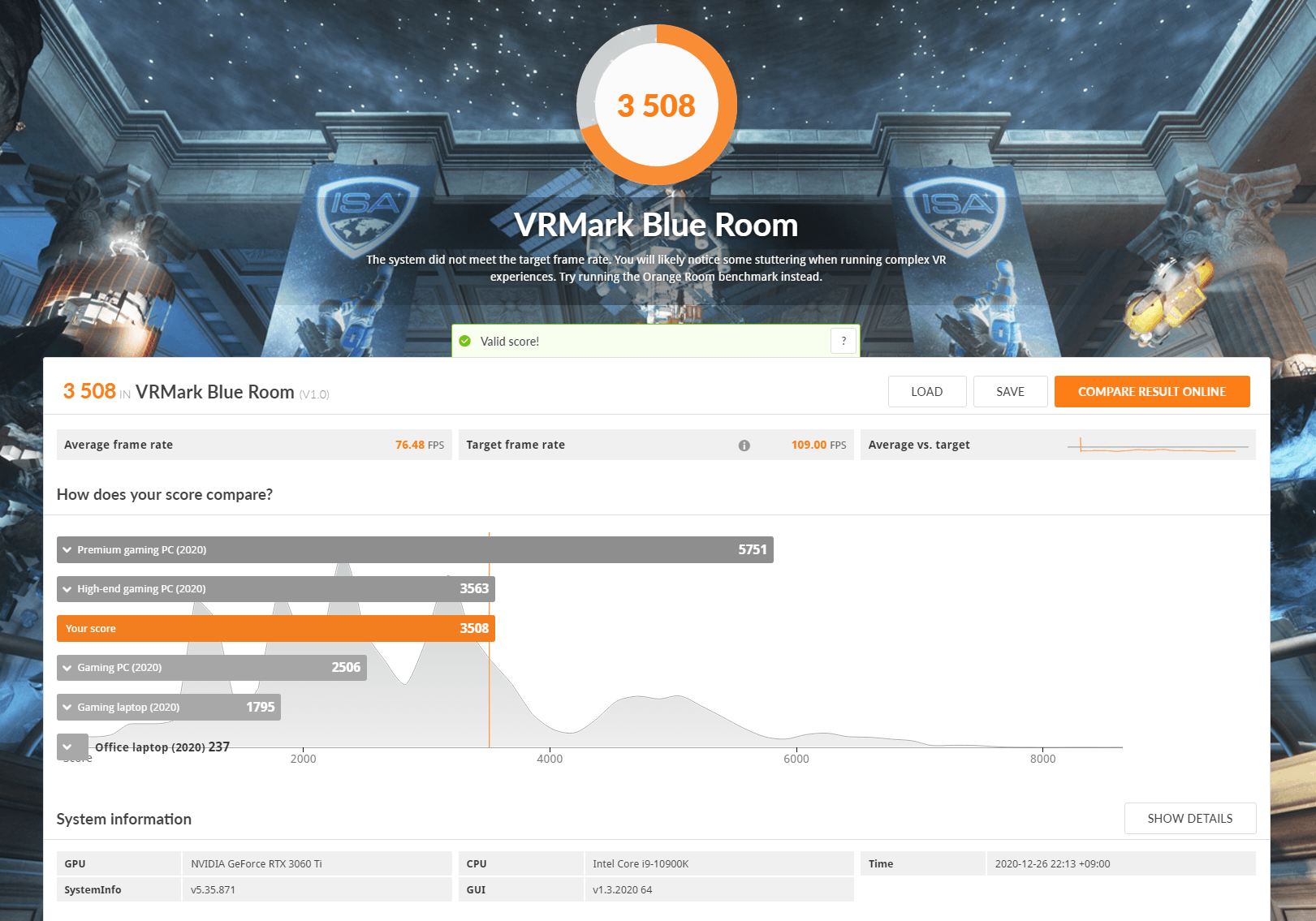This screenshot has height=921, width=1316.
Task: Click the Office laptop (2020) 237 label
Action: [x=162, y=747]
